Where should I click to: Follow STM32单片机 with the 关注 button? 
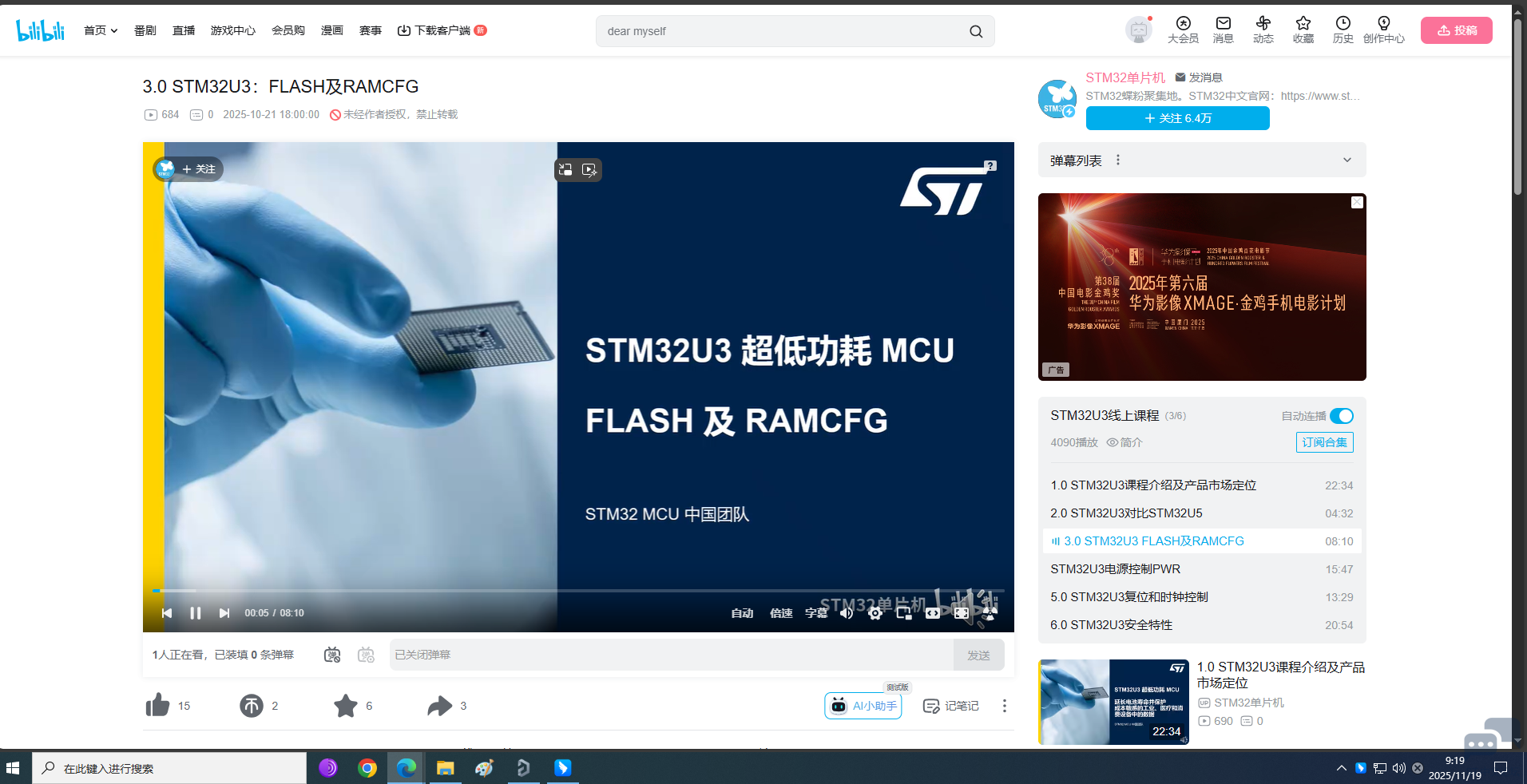pos(1177,118)
